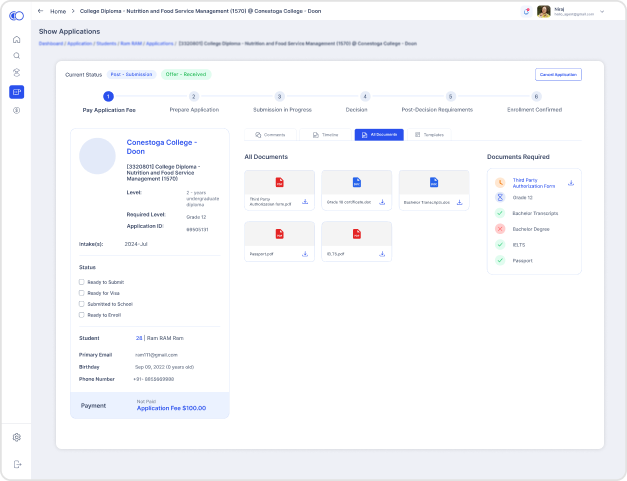Click the settings gear in sidebar
627x481 pixels.
pos(16,437)
